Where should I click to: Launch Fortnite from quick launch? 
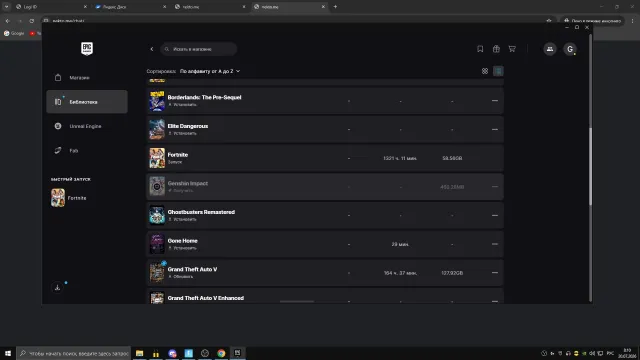pyautogui.click(x=69, y=198)
